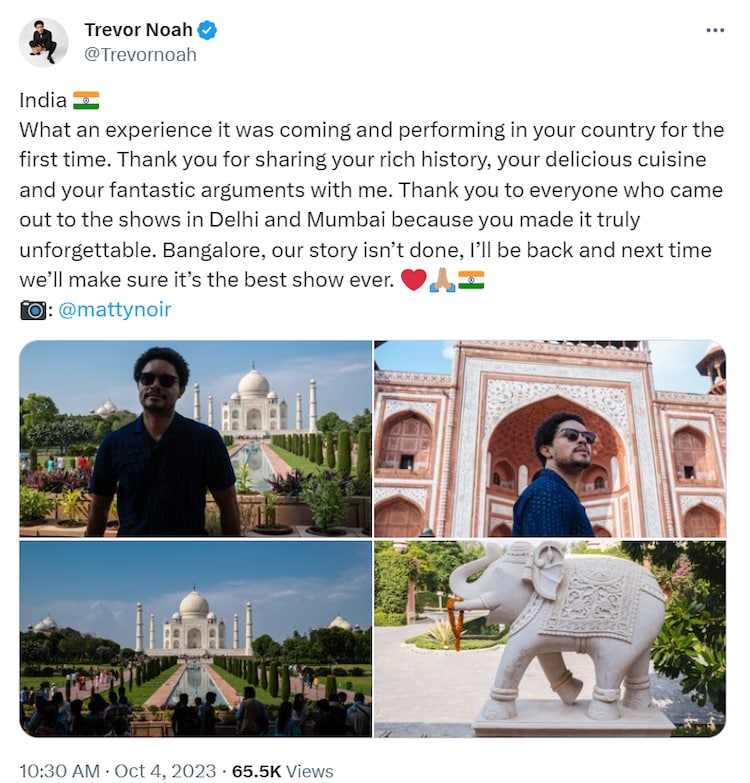750x783 pixels.
Task: Click the tweet text paragraph
Action: pyautogui.click(x=372, y=205)
